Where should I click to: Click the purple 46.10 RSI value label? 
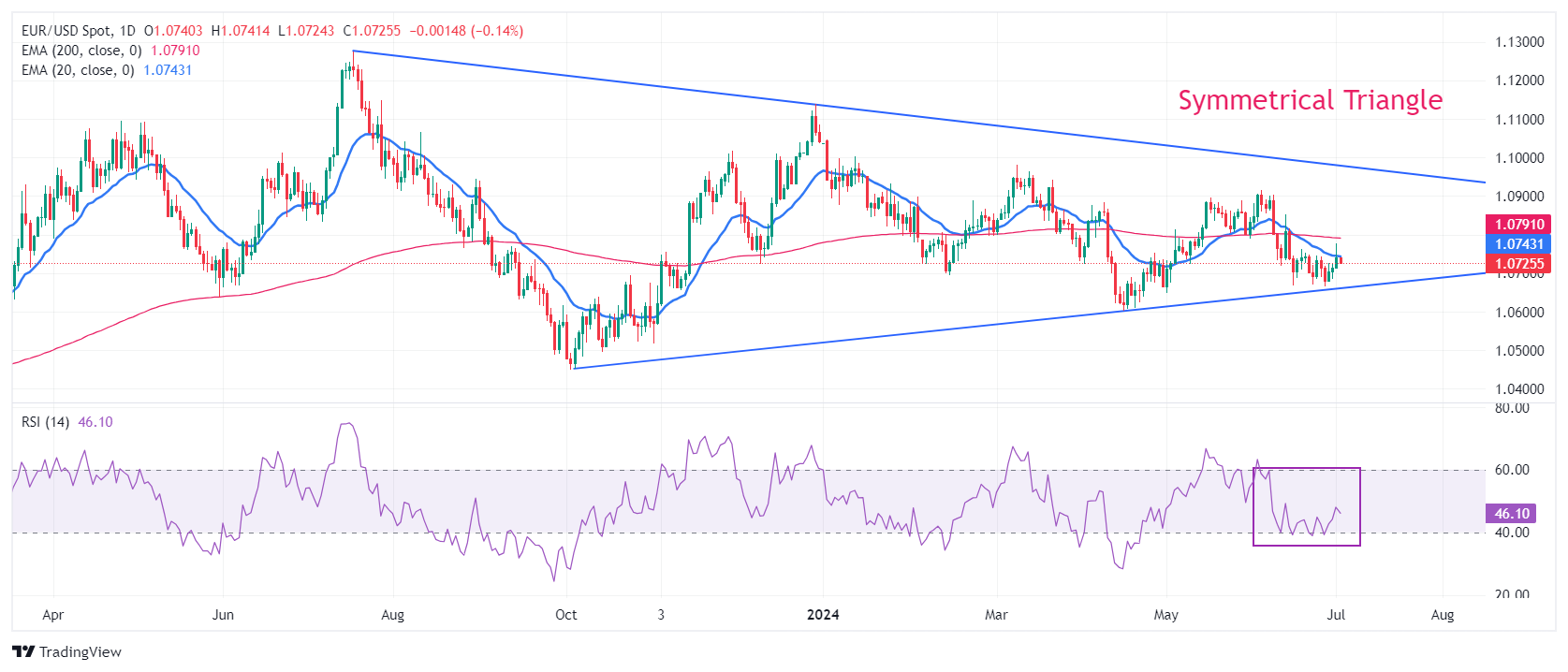[1511, 514]
